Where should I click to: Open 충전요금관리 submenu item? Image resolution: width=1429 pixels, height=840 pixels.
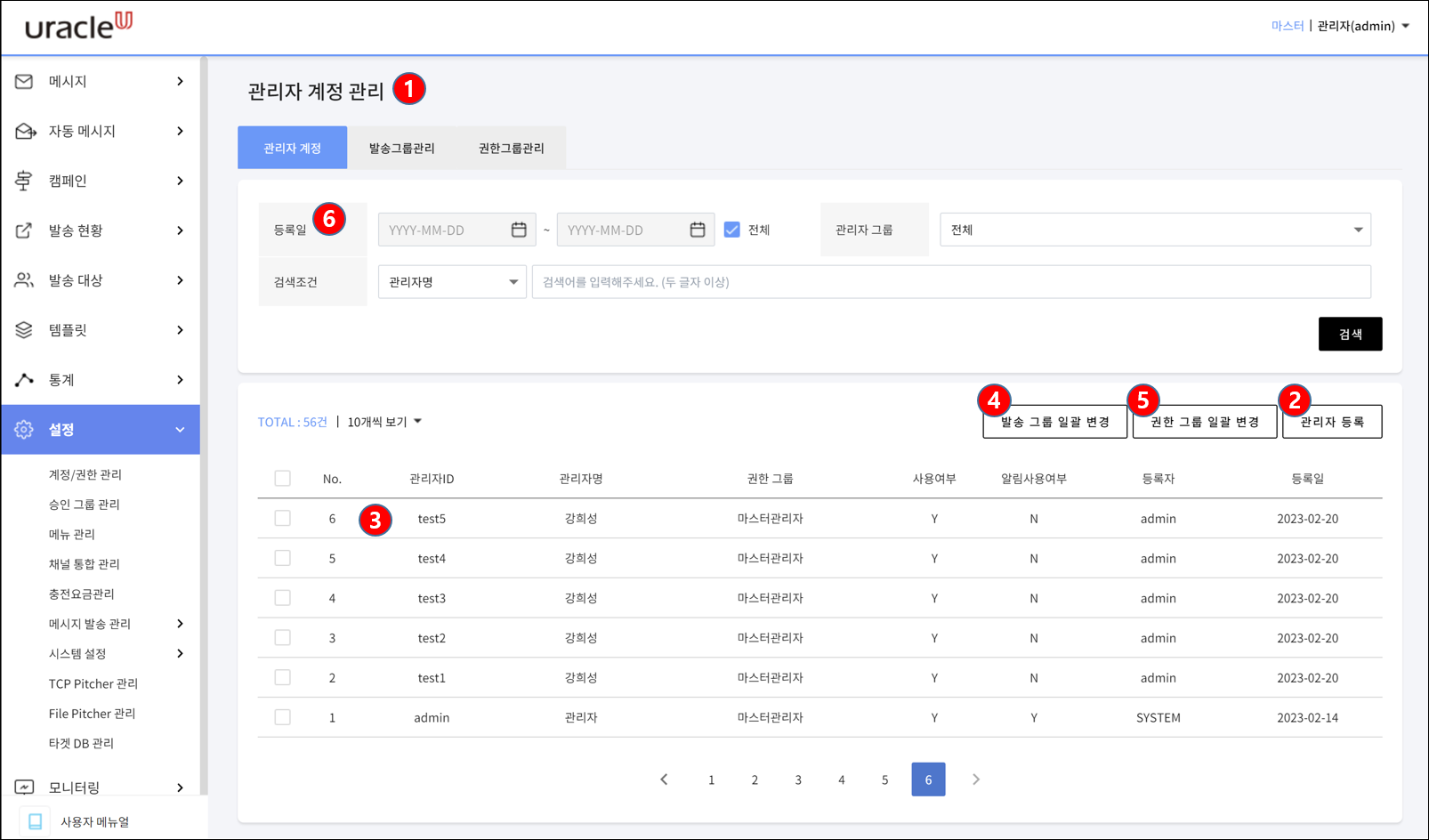coord(82,594)
